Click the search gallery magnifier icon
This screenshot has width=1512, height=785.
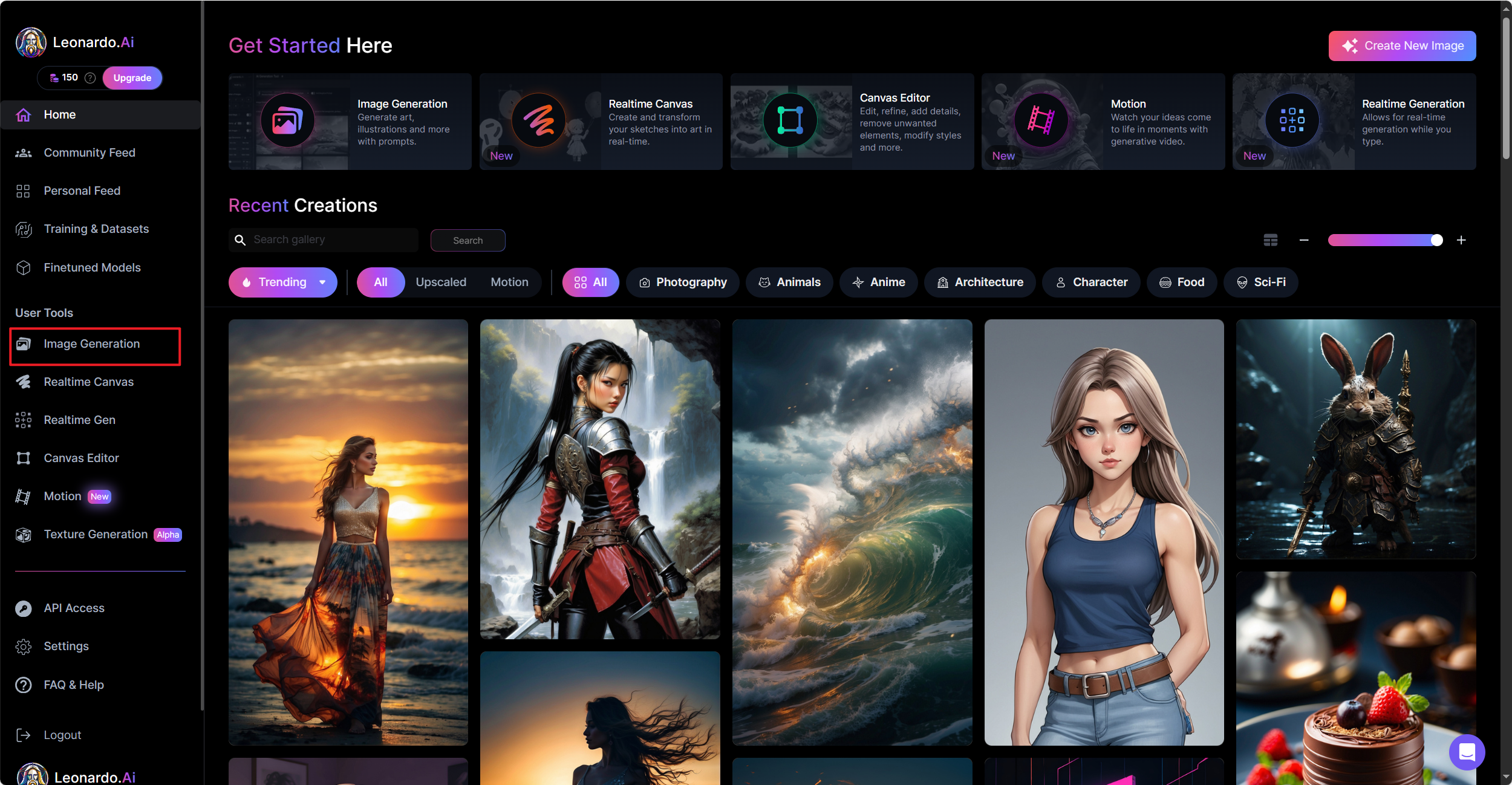click(240, 240)
